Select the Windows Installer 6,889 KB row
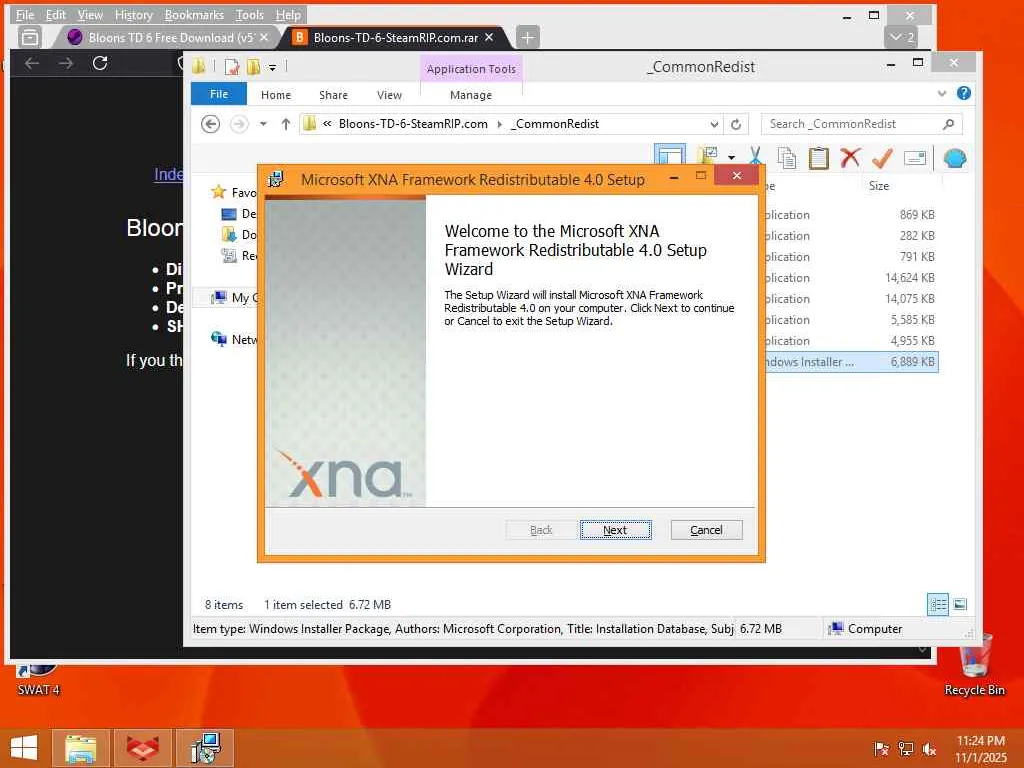 [x=852, y=361]
